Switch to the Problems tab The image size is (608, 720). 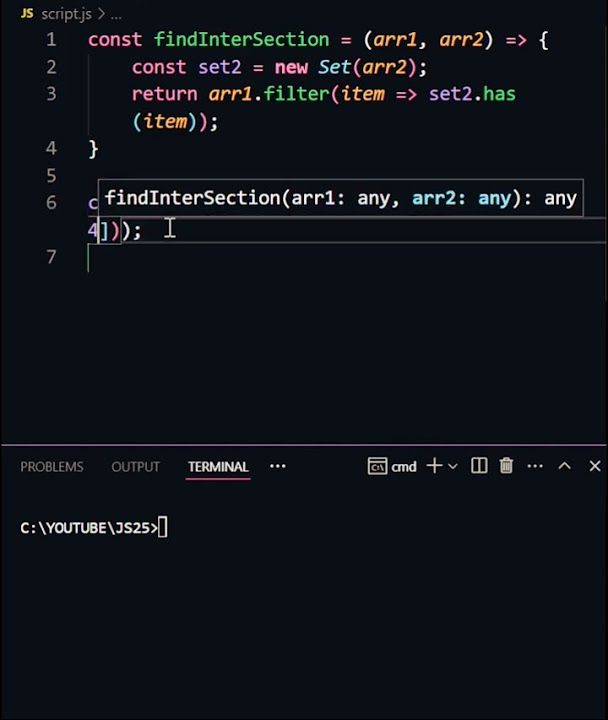(x=52, y=467)
